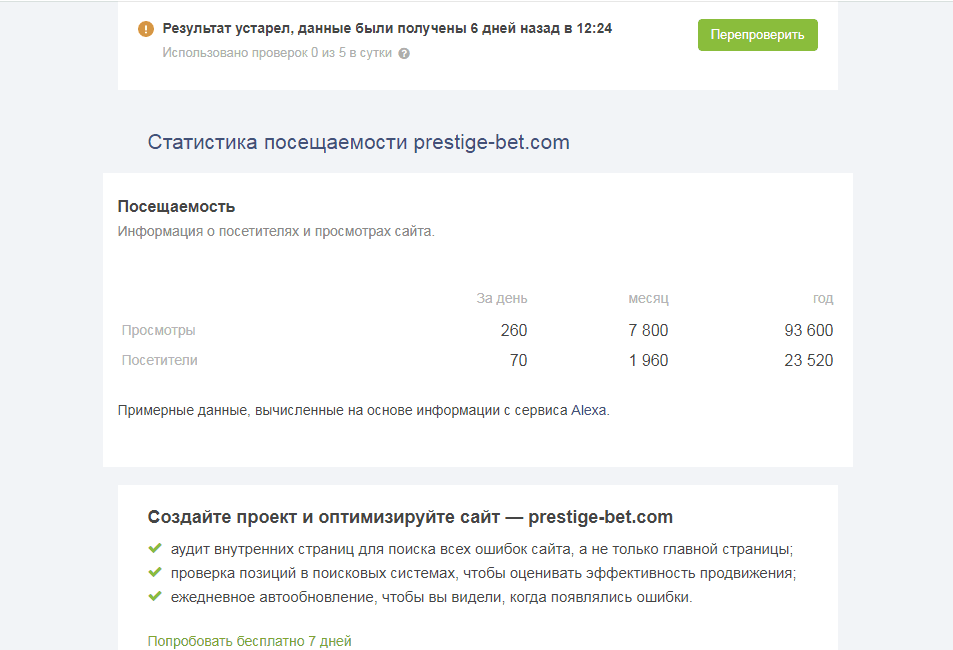This screenshot has height=650, width=953.
Task: Click the daily views value 260
Action: [x=513, y=330]
